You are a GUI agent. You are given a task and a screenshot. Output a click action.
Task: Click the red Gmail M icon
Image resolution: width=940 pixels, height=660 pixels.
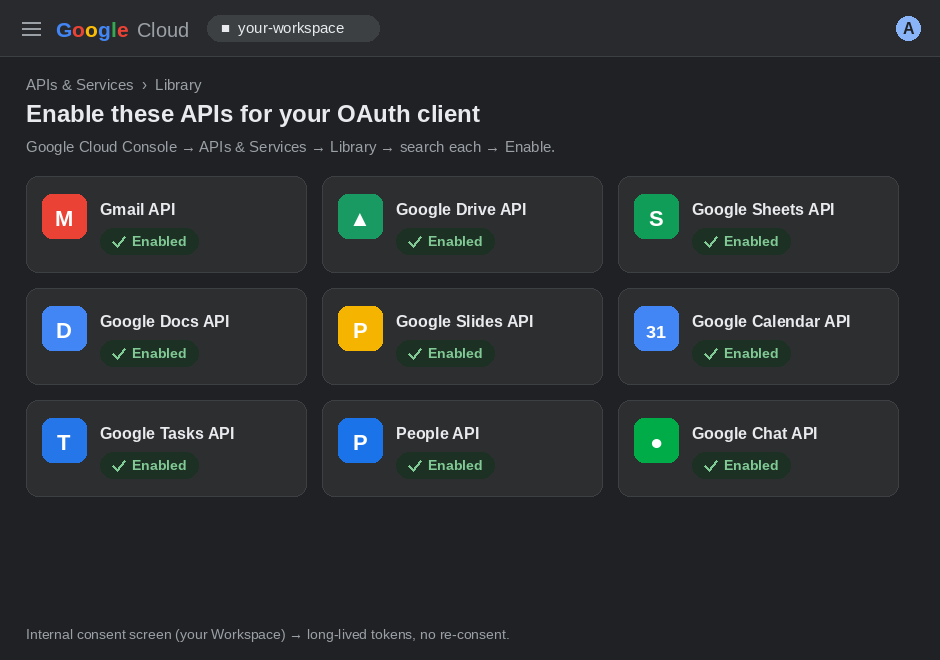(64, 216)
